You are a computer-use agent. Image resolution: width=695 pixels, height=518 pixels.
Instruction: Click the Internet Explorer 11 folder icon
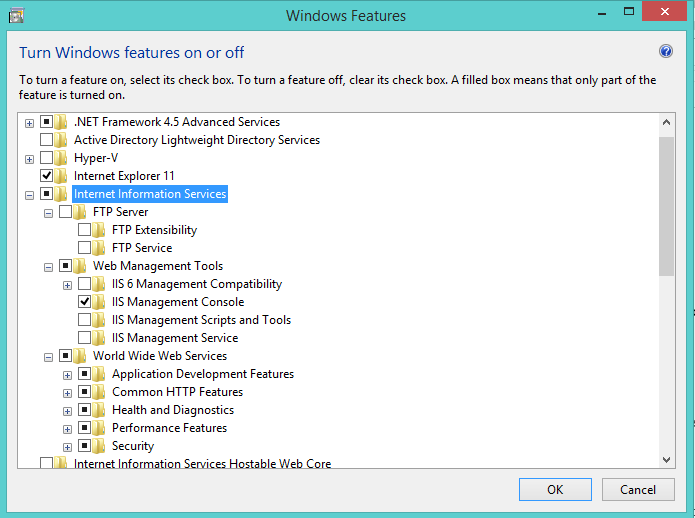(61, 176)
